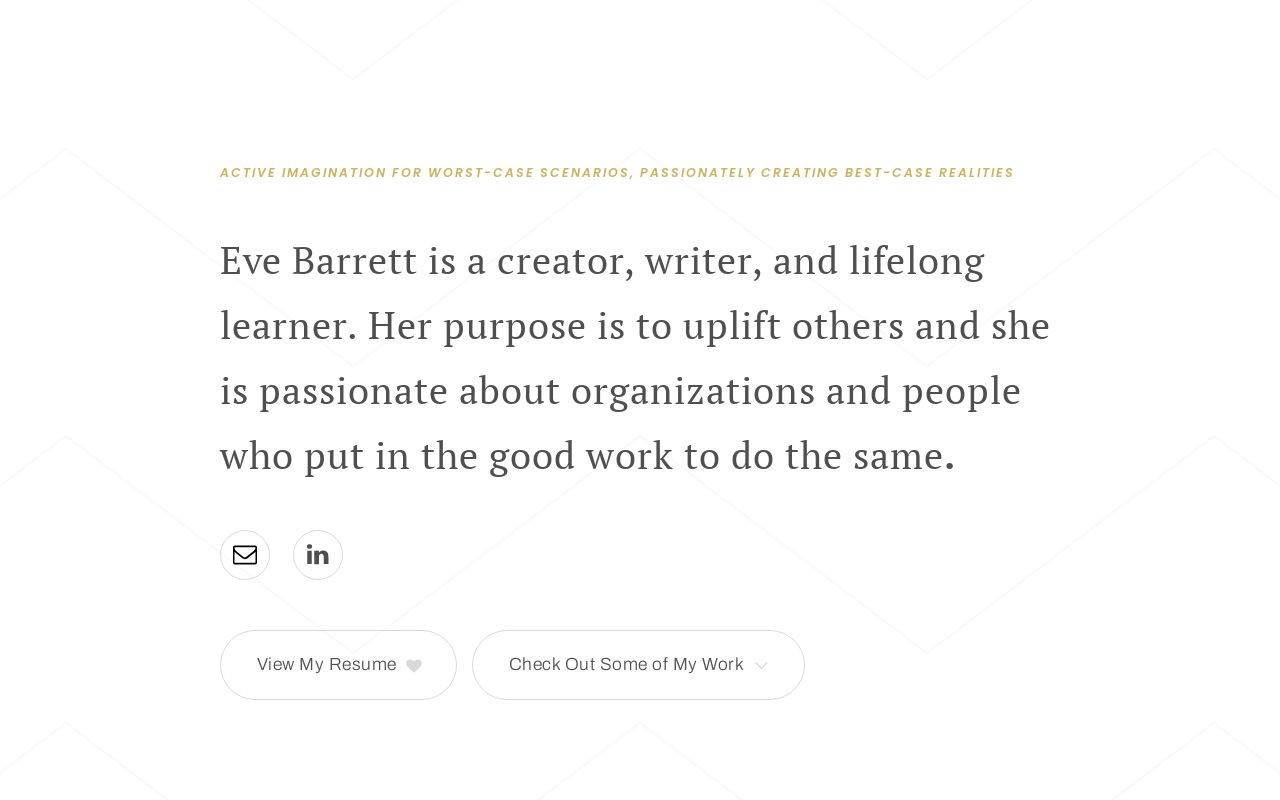Click the Eve Barrett introduction heading

click(x=636, y=357)
